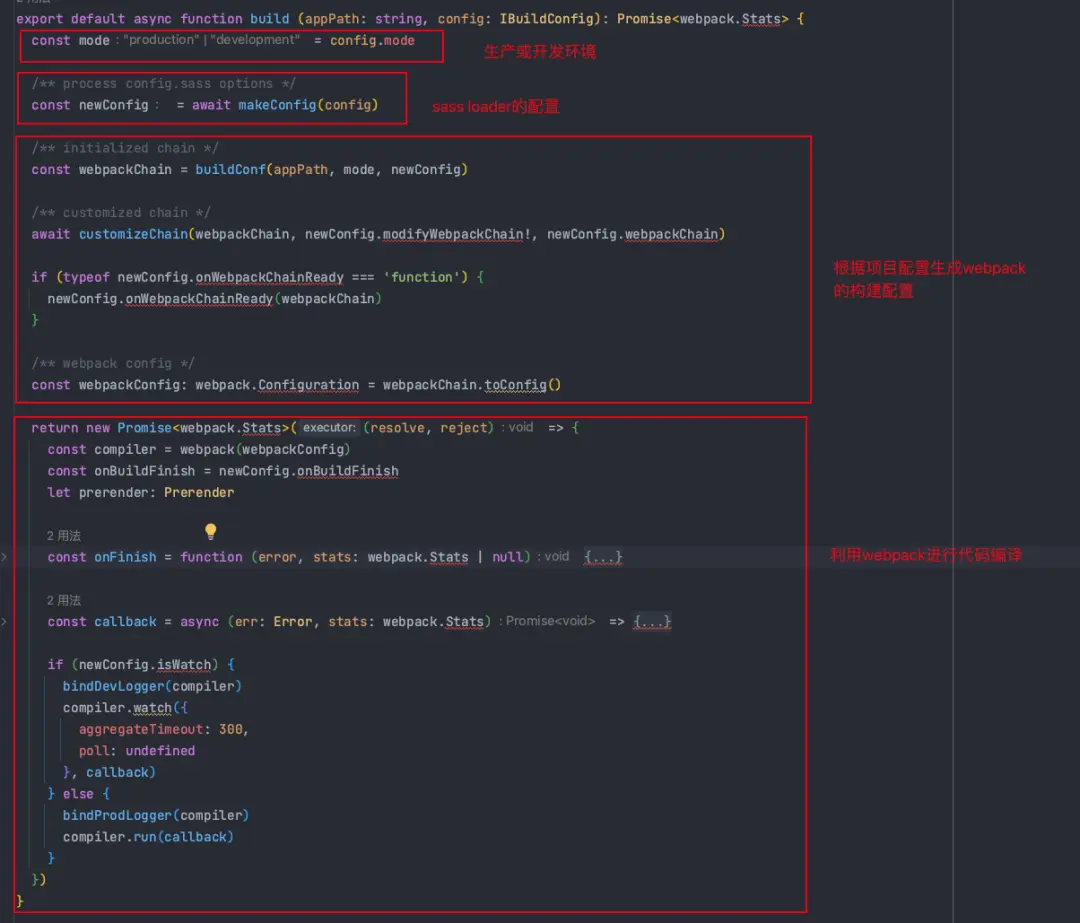
Task: Click the compiler.run(callback) call
Action: pyautogui.click(x=148, y=836)
